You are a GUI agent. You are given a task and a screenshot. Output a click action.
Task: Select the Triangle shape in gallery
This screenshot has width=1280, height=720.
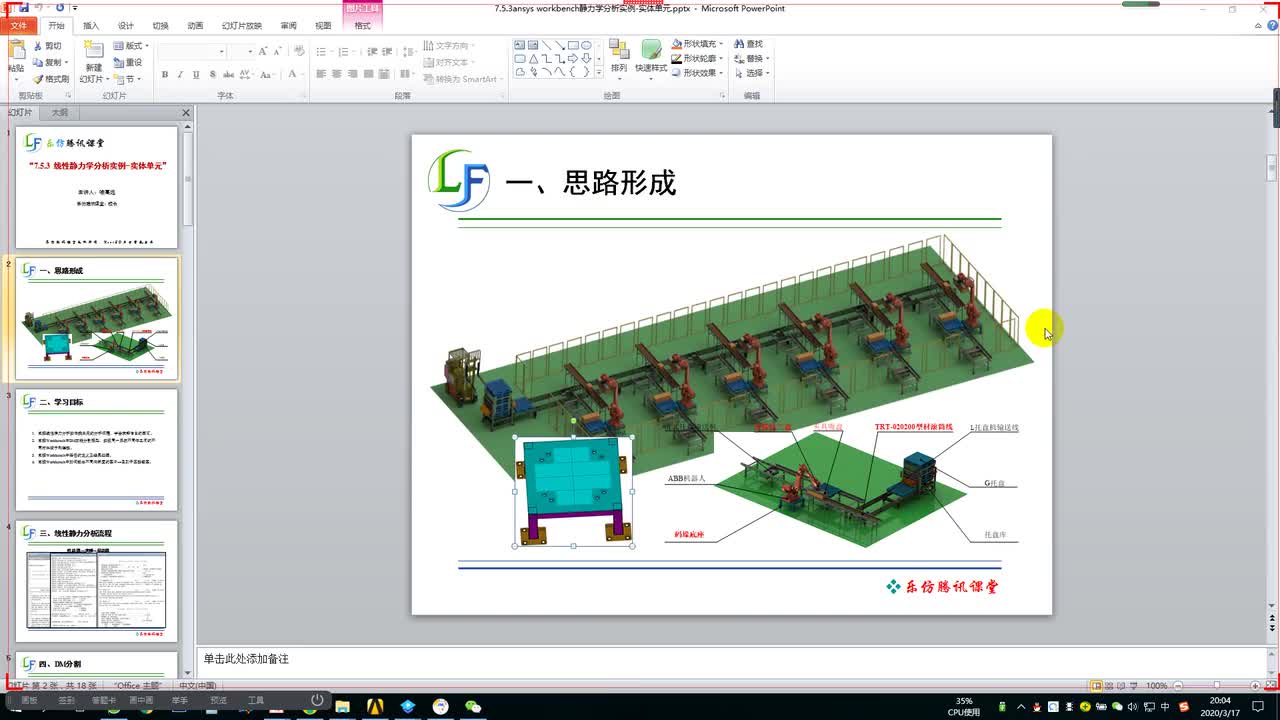533,58
